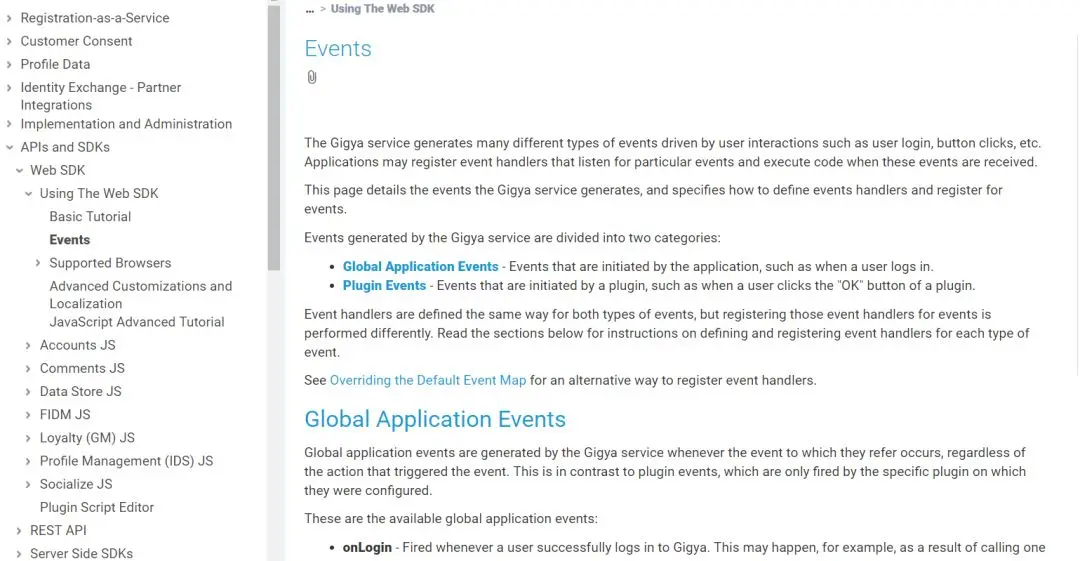Screen dimensions: 1080x561
Task: Expand the Customer Consent chevron
Action: [x=9, y=41]
